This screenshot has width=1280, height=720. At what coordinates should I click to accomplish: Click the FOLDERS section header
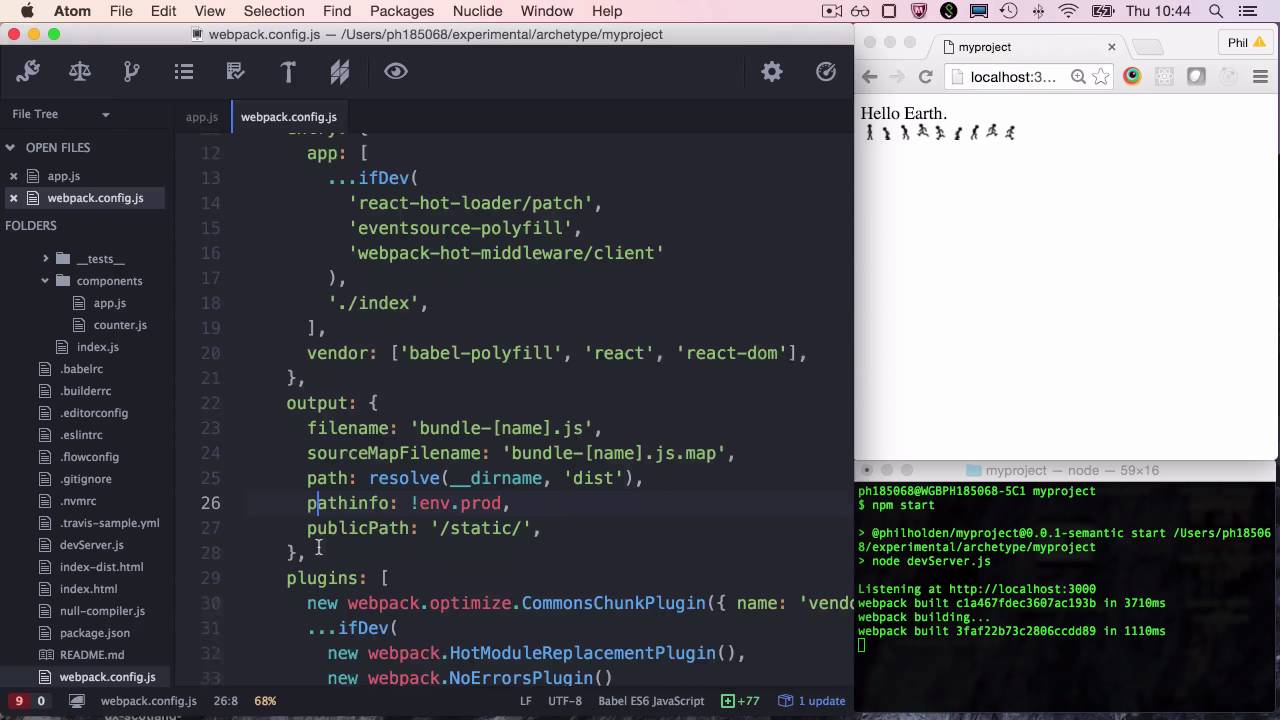[31, 226]
